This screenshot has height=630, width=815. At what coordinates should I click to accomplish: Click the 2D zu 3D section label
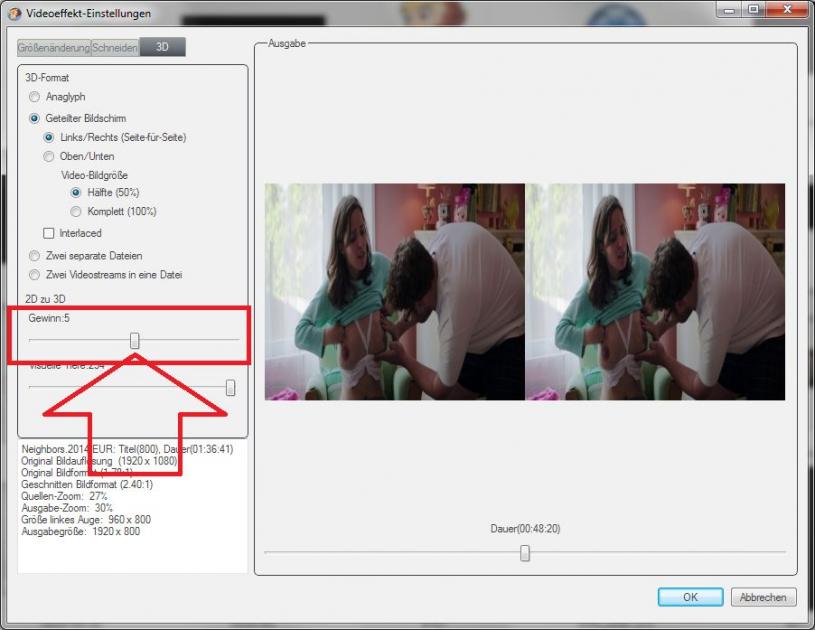coord(45,299)
